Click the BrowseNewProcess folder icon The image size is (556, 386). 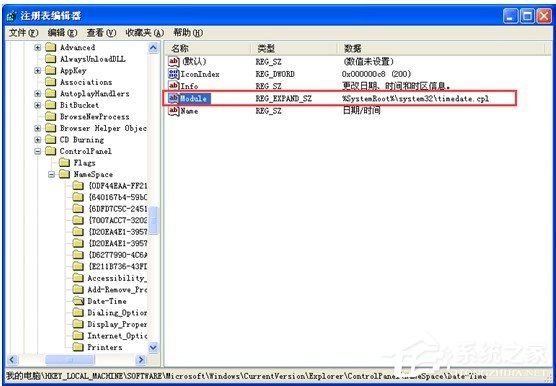tap(51, 117)
